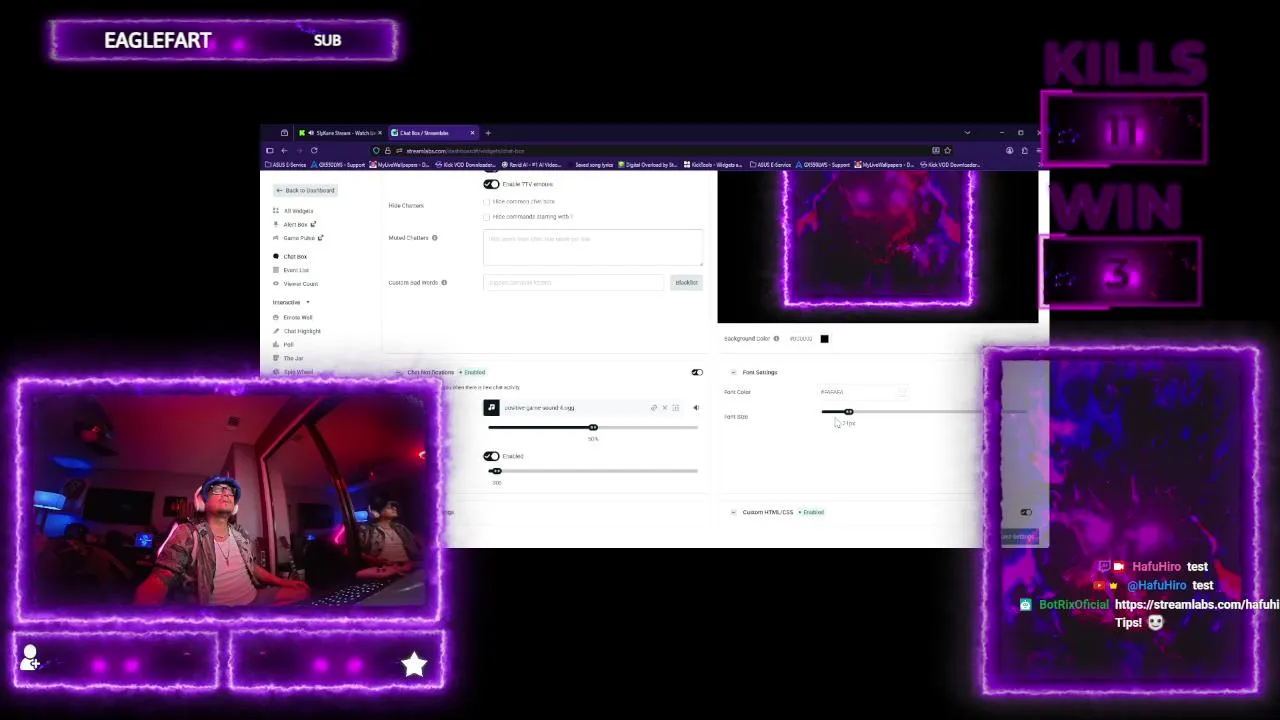Open Emote Wall widget

298,318
